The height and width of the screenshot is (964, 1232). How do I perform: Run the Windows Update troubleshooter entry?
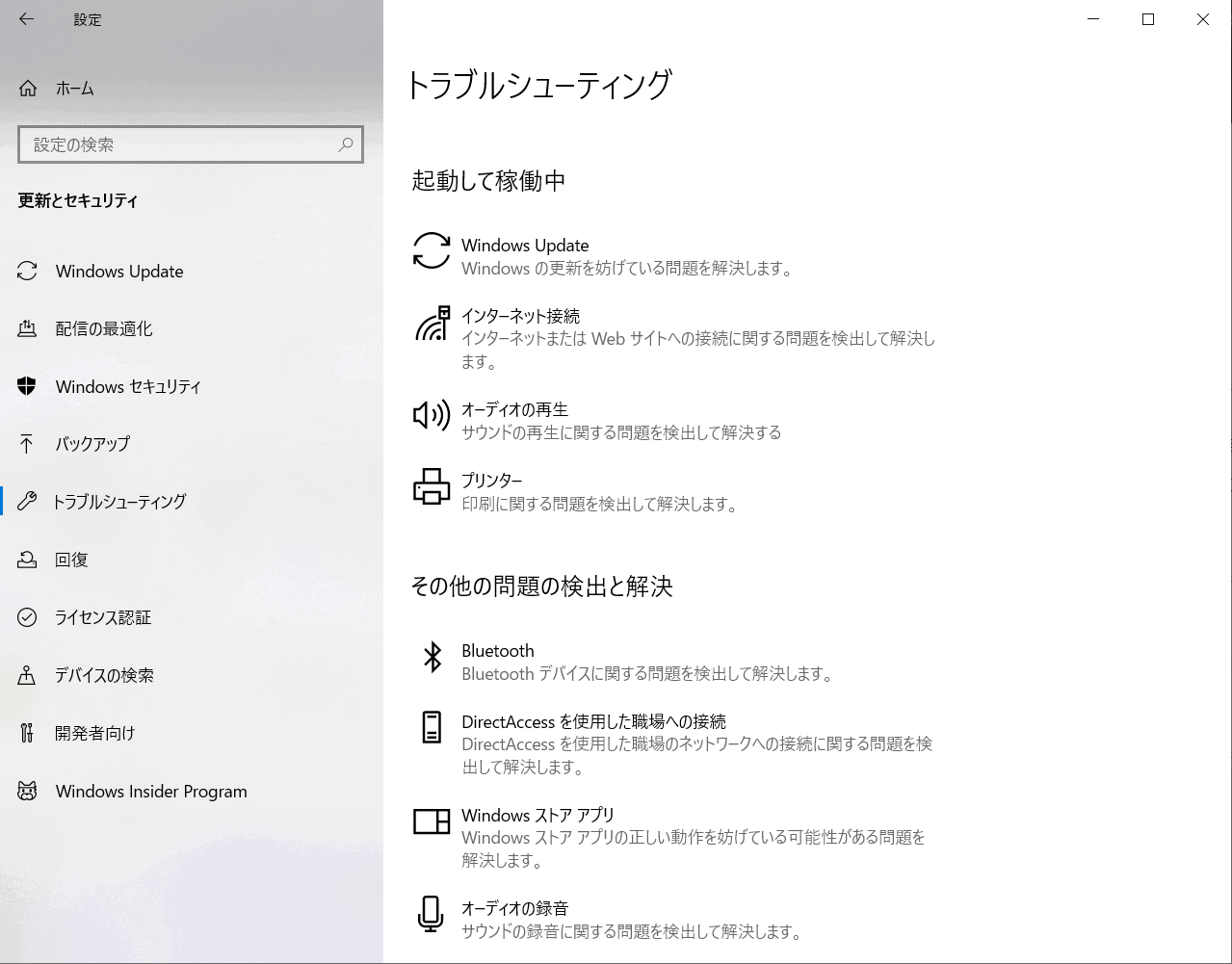674,256
